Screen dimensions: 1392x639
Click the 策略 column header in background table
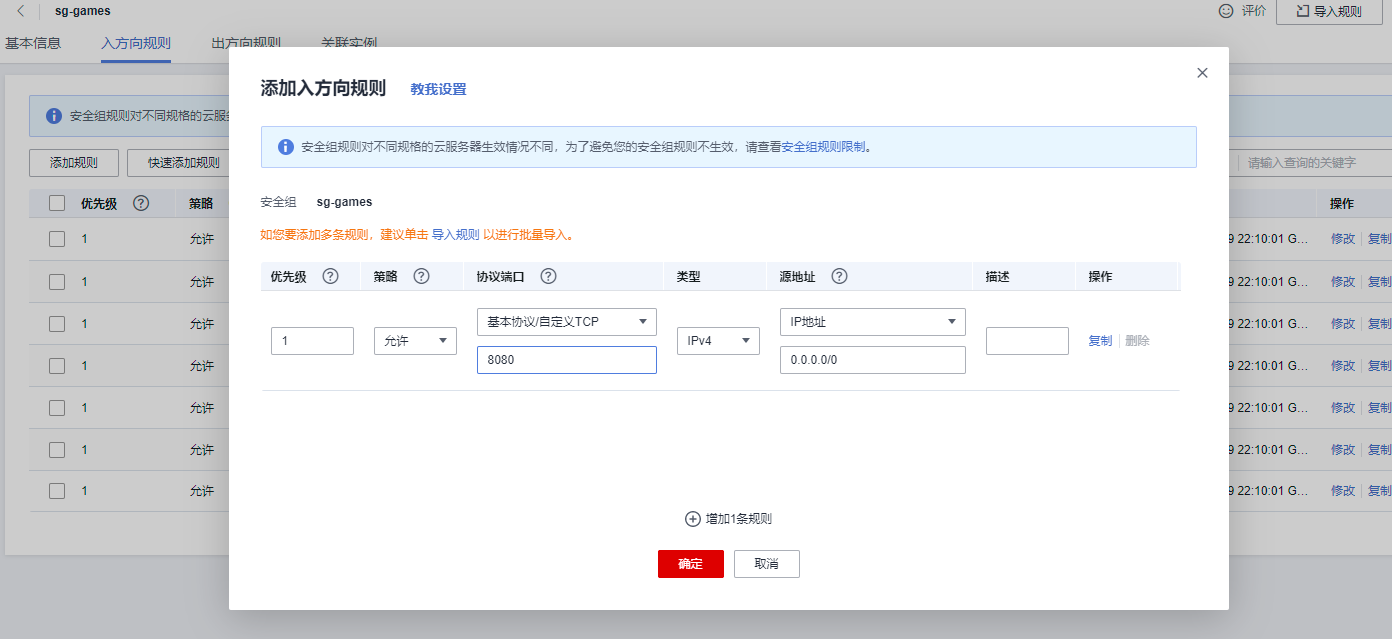click(201, 203)
